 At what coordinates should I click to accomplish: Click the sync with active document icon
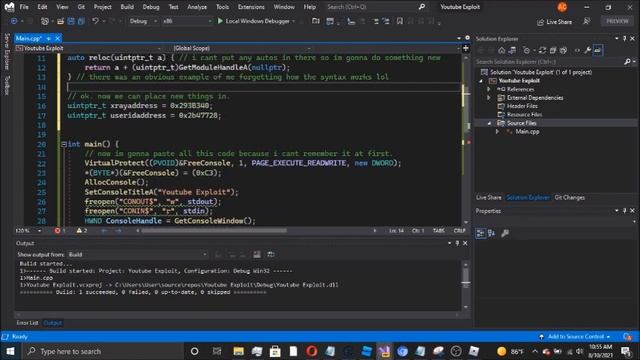click(542, 50)
